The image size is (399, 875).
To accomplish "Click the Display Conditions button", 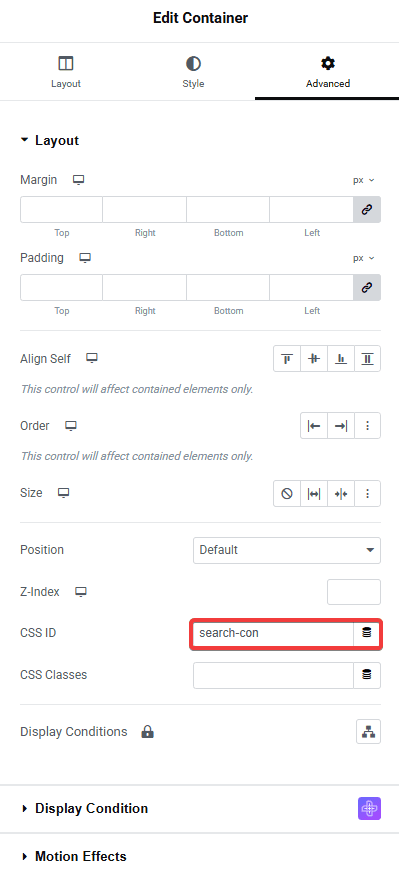I will 368,732.
